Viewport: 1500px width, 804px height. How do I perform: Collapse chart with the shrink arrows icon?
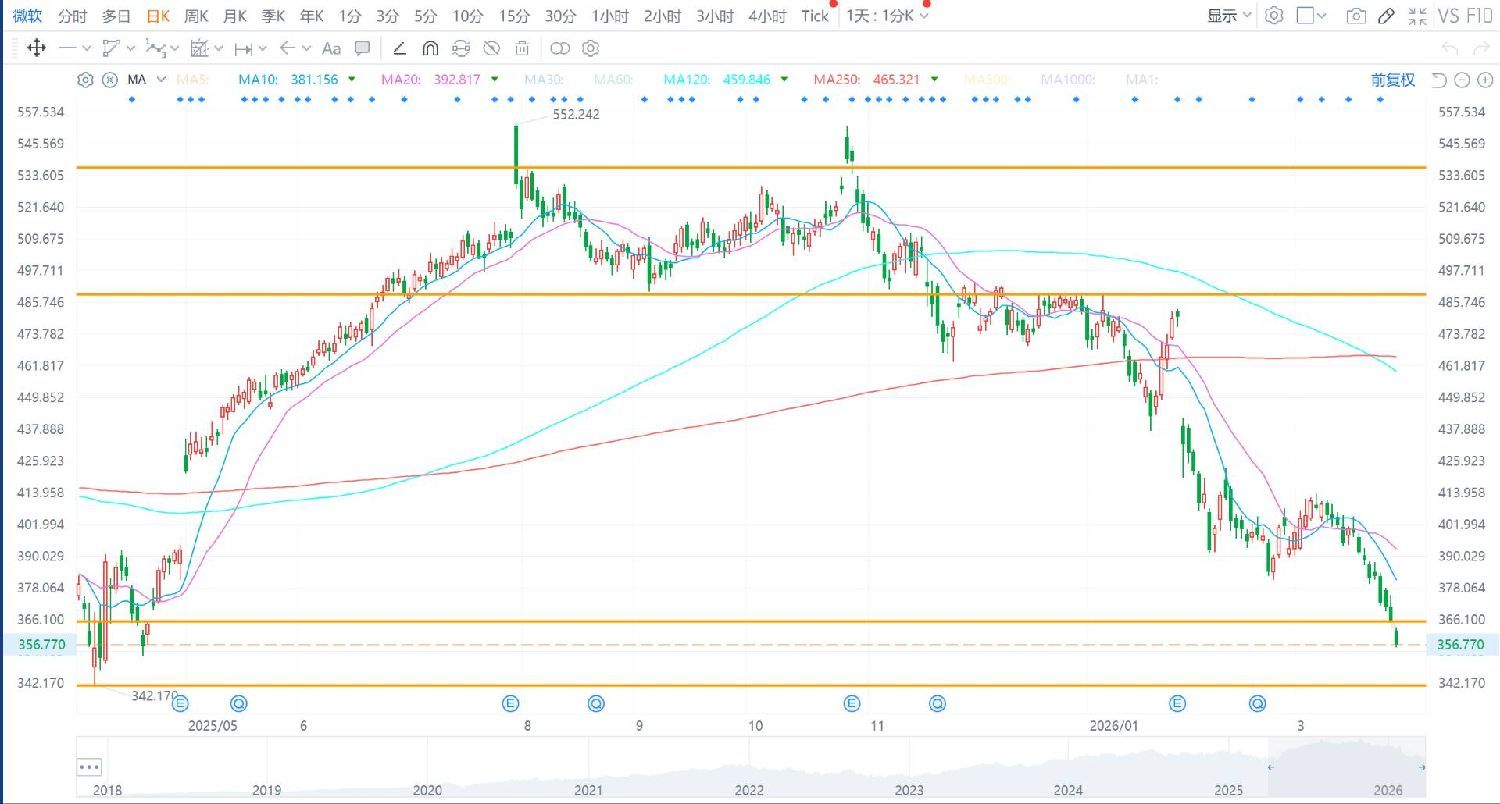click(x=1417, y=16)
